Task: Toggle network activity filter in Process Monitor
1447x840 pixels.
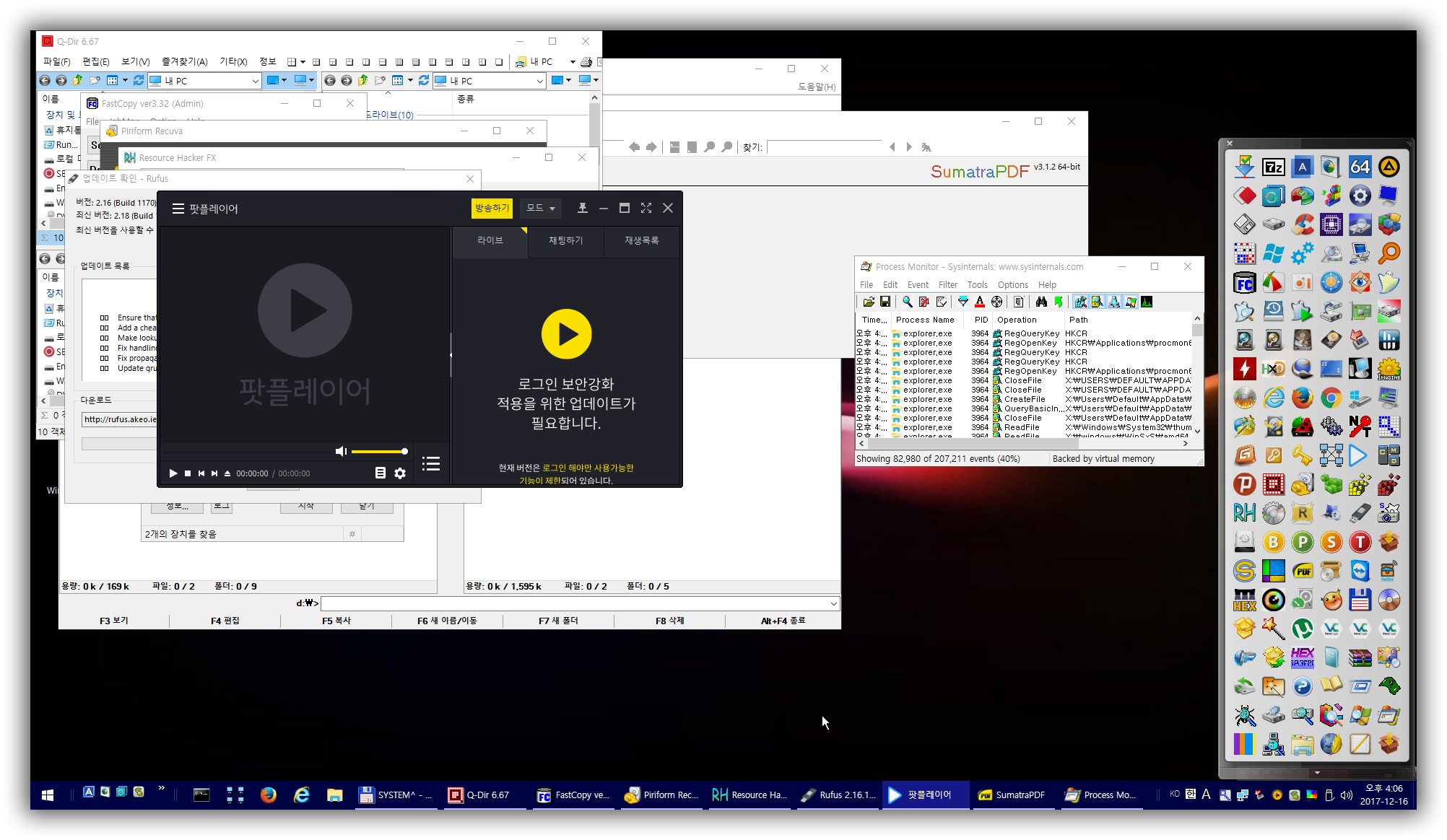Action: click(1113, 302)
